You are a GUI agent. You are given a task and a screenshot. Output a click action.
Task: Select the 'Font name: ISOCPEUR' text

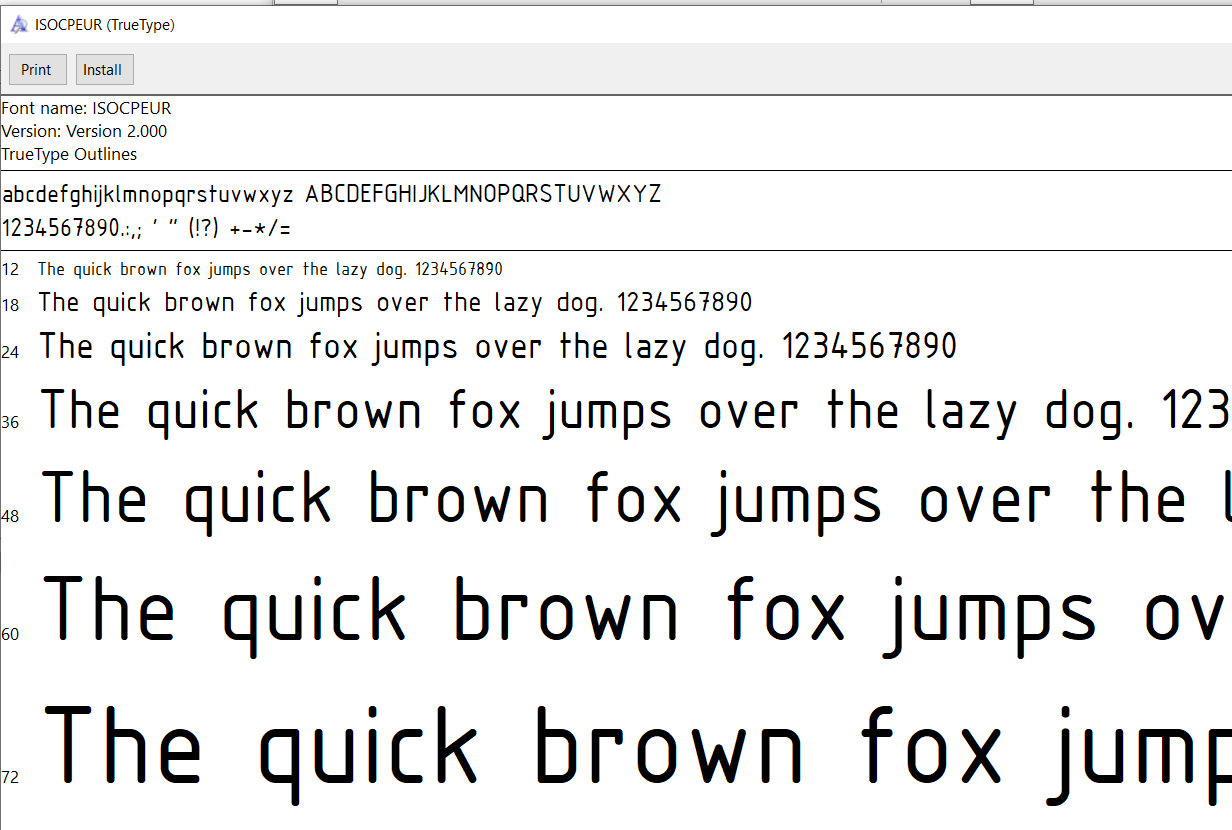point(86,108)
